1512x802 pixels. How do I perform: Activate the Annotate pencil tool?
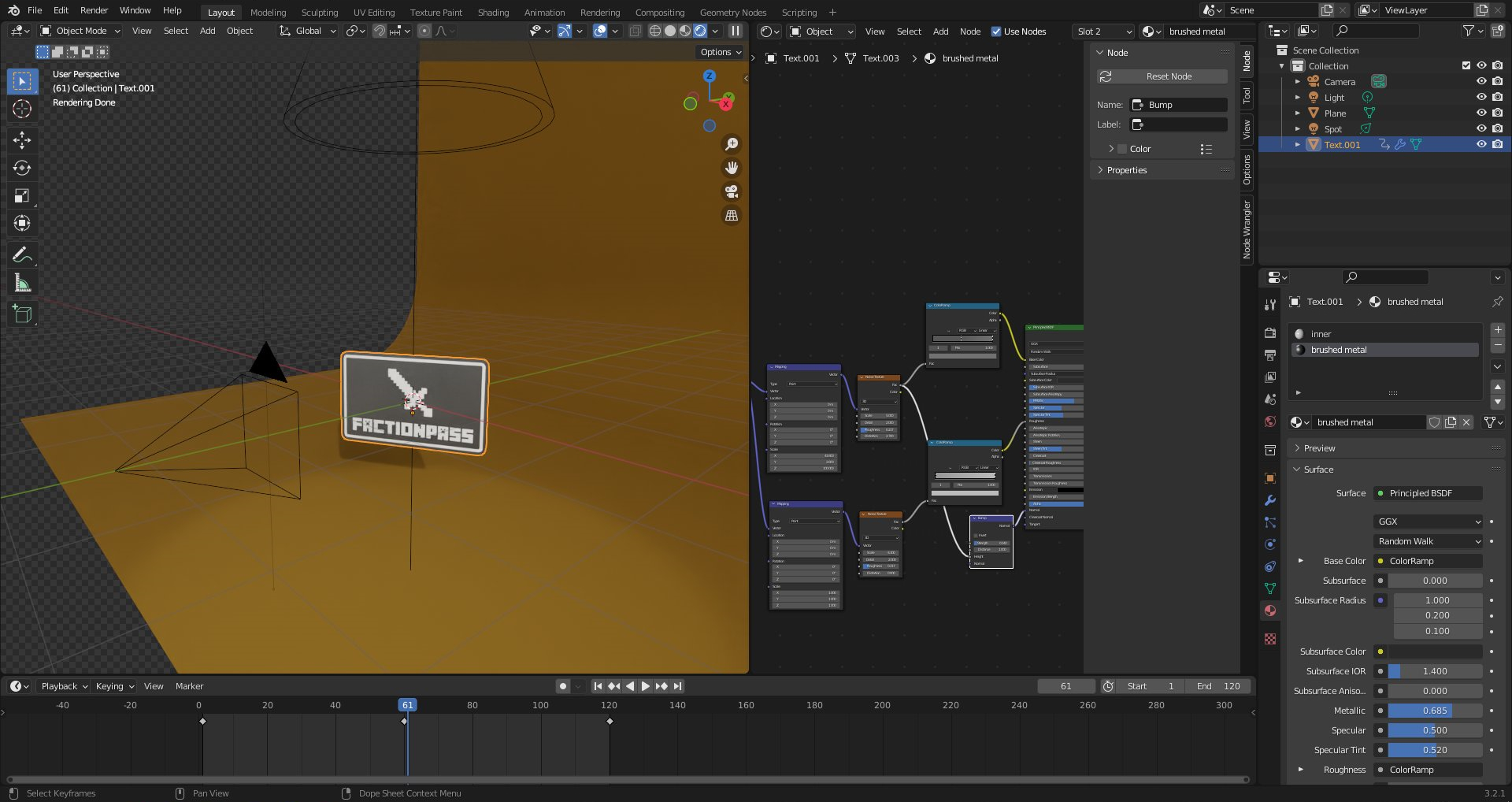click(22, 254)
